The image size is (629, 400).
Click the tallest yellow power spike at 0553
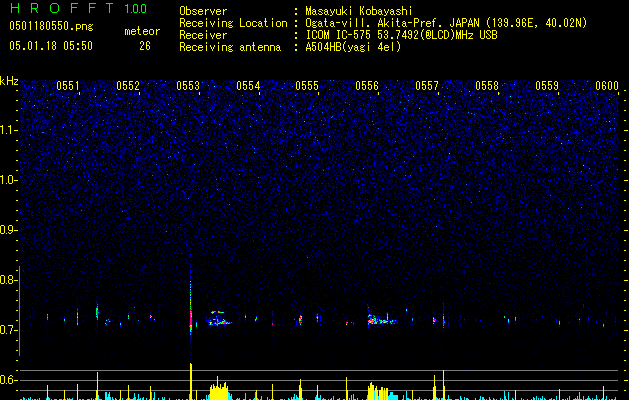(191, 381)
